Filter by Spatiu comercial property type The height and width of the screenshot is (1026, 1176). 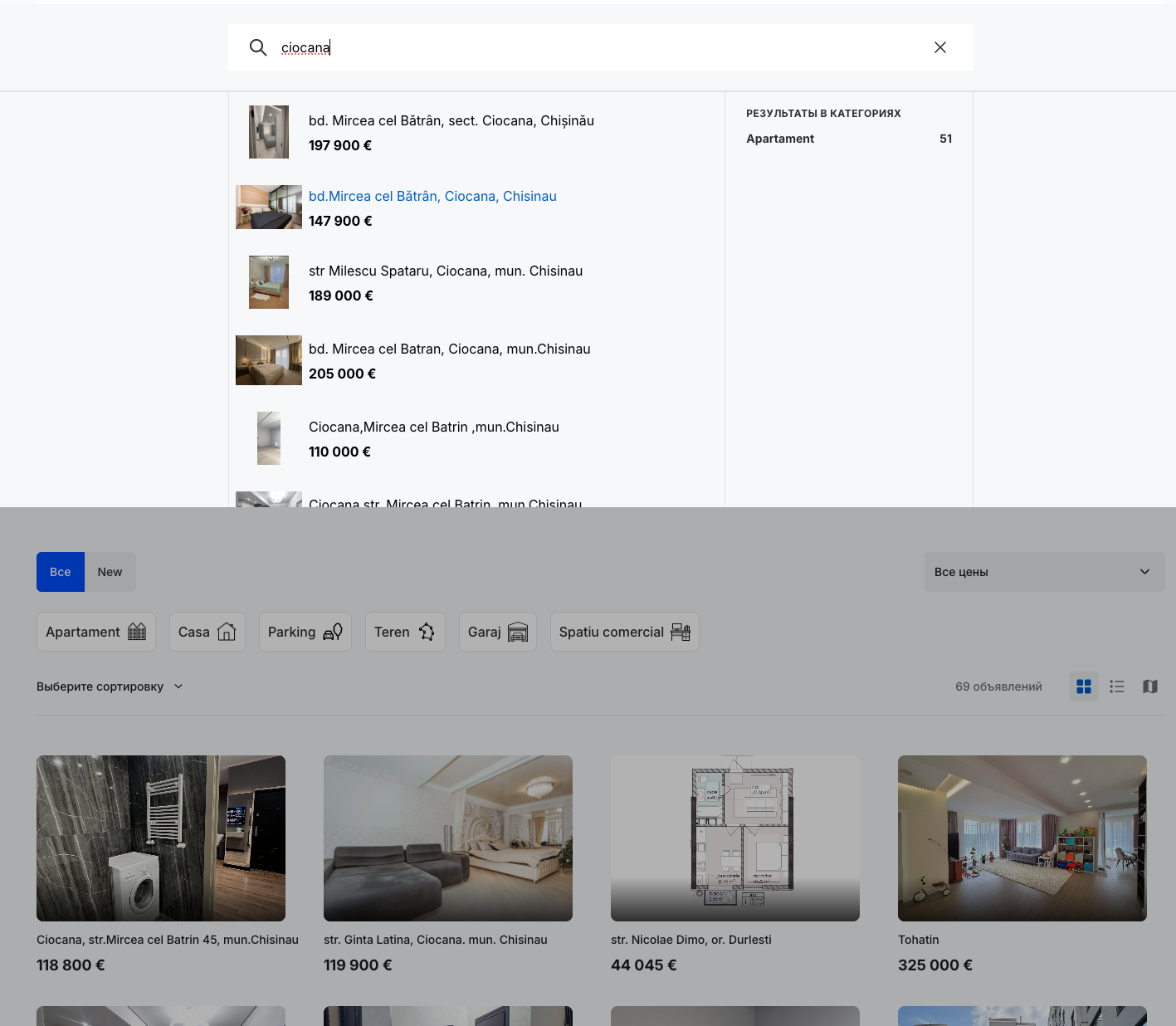tap(625, 632)
